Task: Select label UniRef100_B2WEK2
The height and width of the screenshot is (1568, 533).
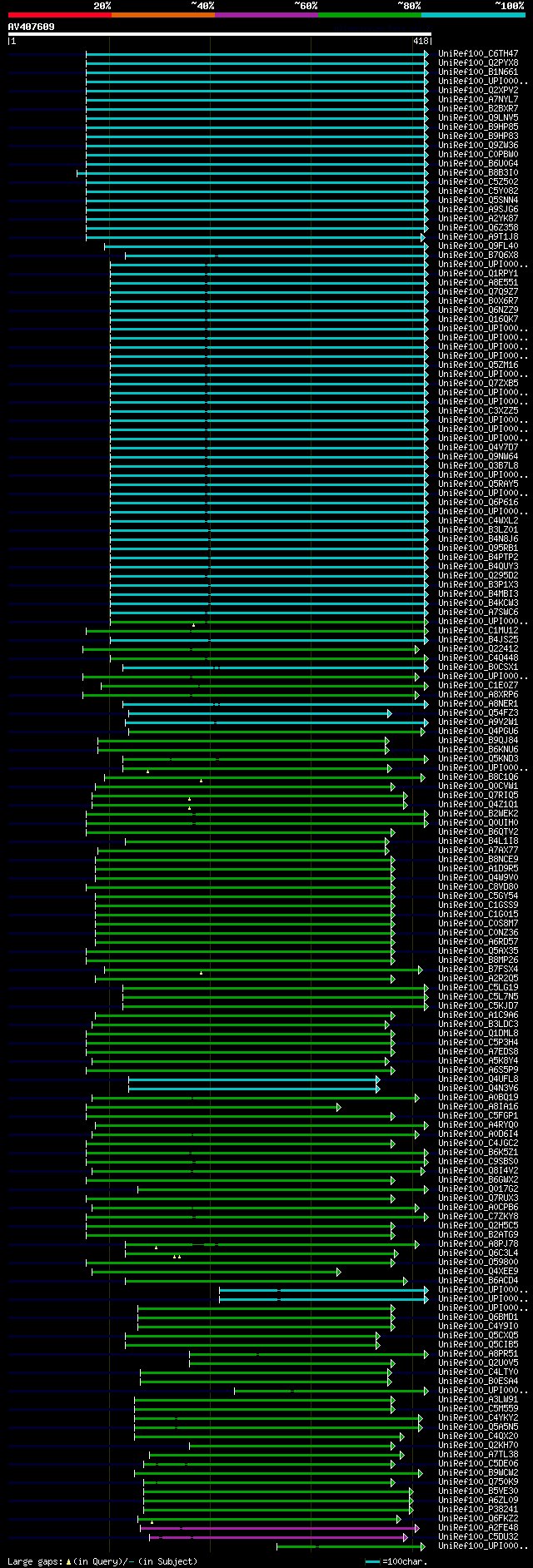Action: (x=478, y=813)
